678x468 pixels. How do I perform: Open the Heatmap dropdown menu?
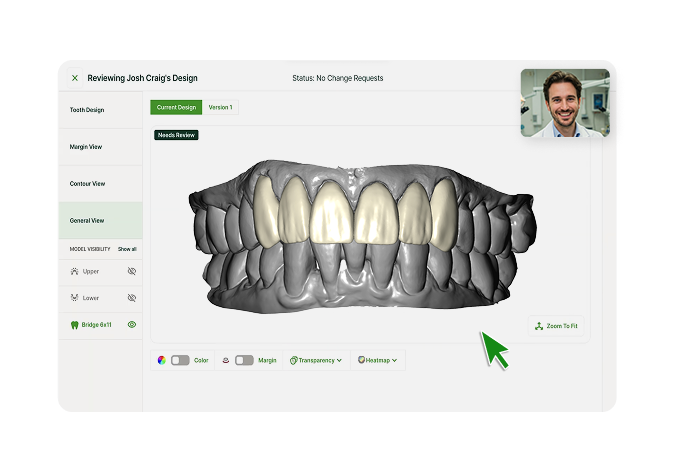pos(378,360)
